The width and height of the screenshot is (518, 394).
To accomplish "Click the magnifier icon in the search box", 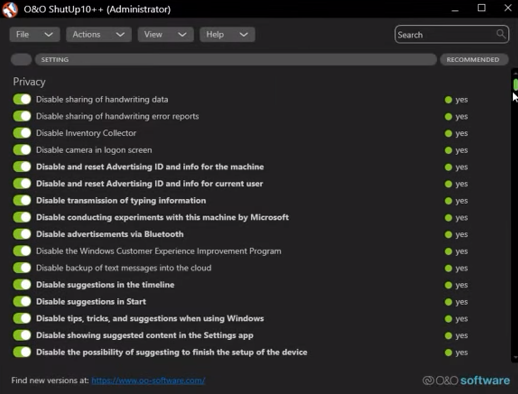I will (x=501, y=34).
